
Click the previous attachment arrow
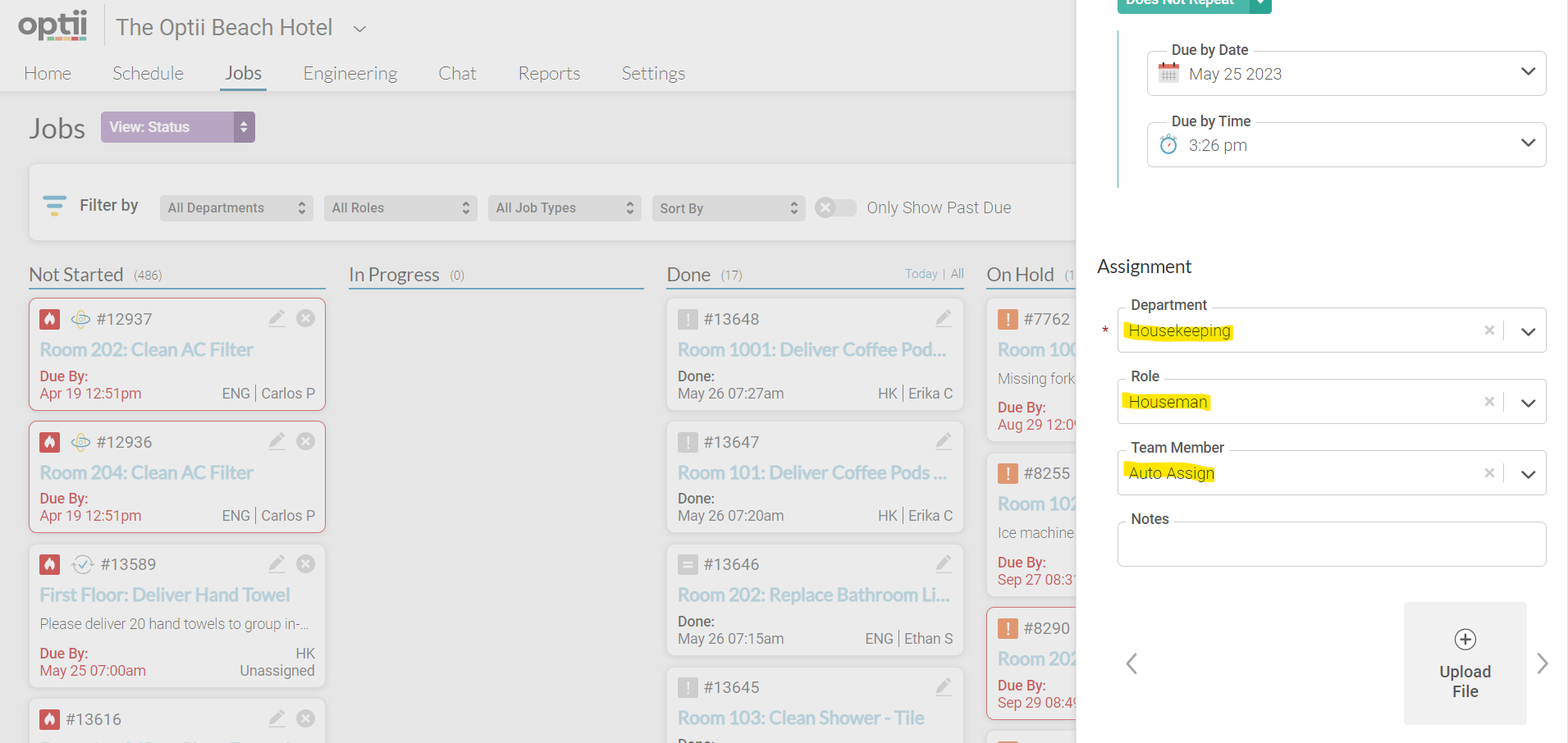(x=1131, y=663)
